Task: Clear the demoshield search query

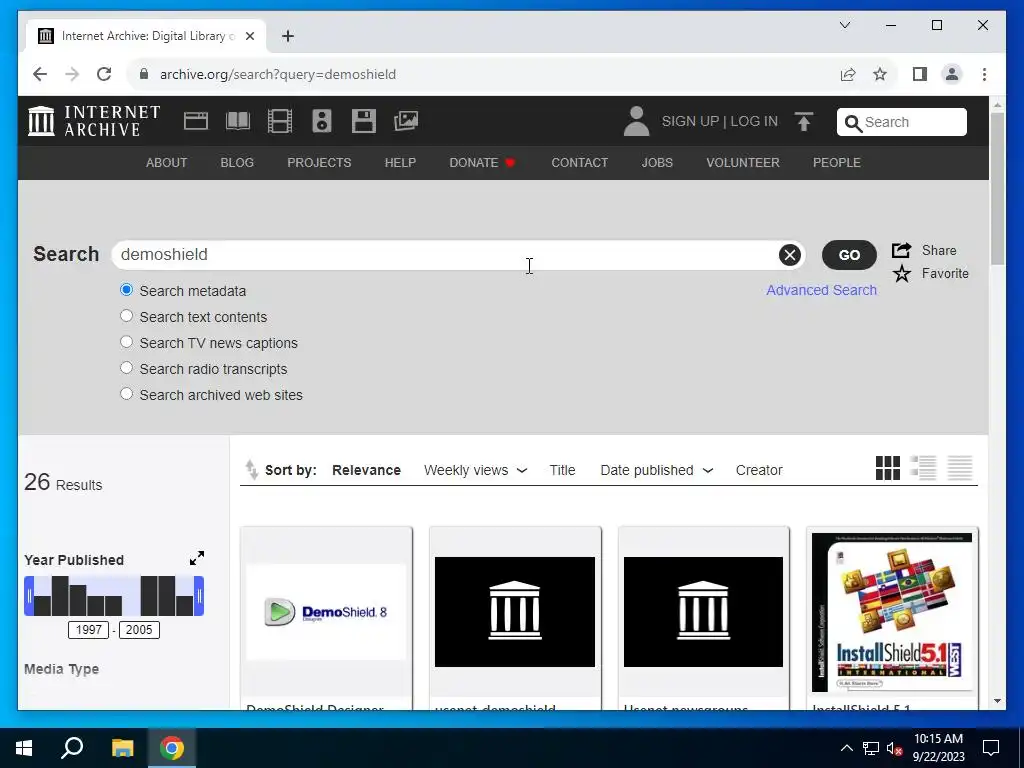Action: (x=790, y=255)
